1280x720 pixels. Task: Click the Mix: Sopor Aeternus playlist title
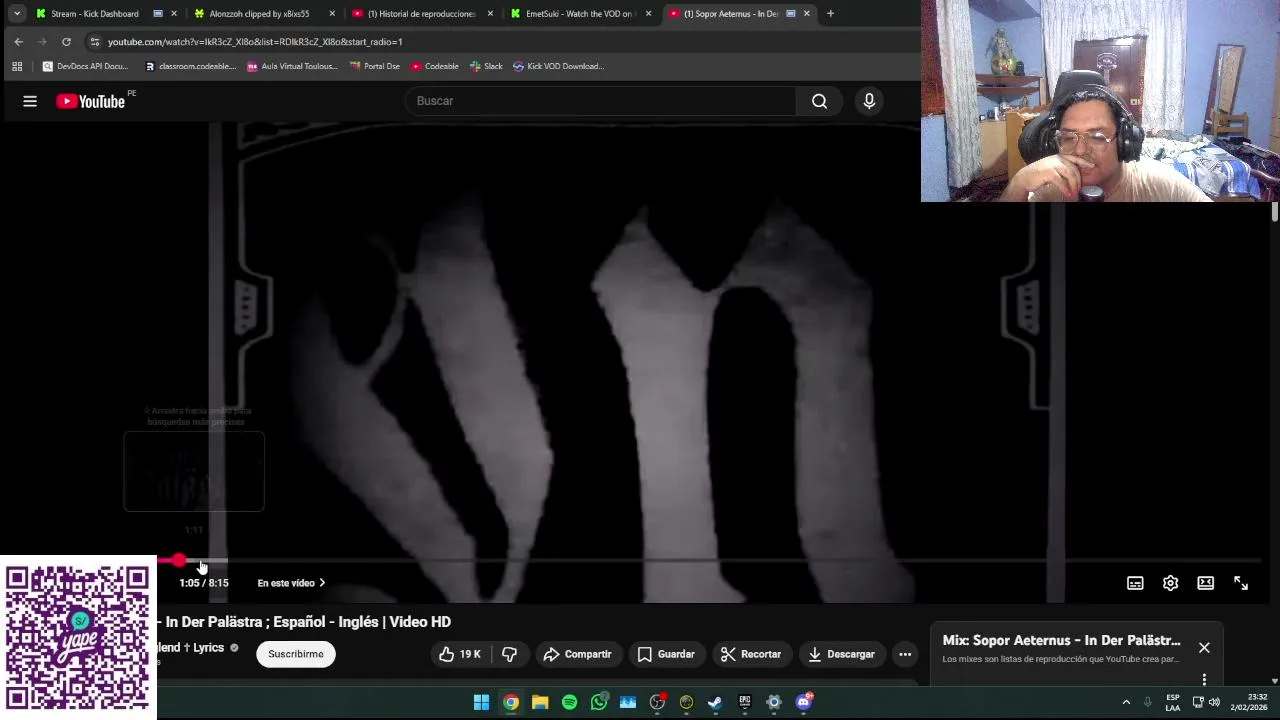point(1061,640)
